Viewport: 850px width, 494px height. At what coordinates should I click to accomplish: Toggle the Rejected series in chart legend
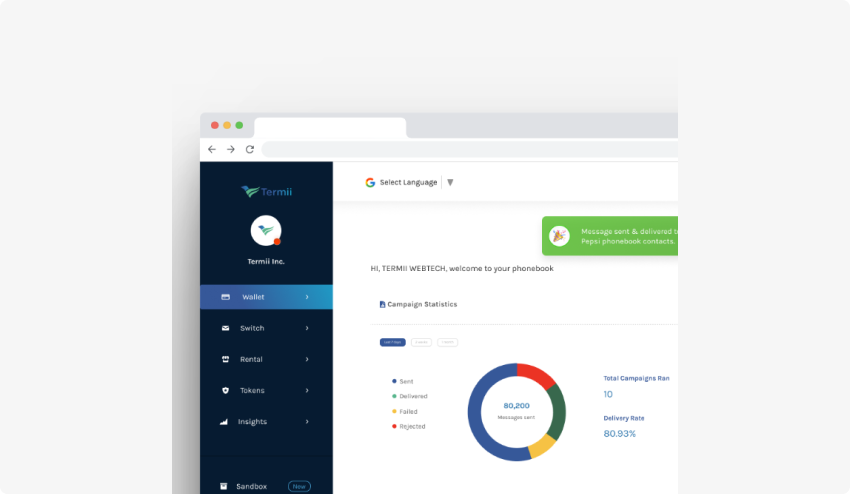411,426
